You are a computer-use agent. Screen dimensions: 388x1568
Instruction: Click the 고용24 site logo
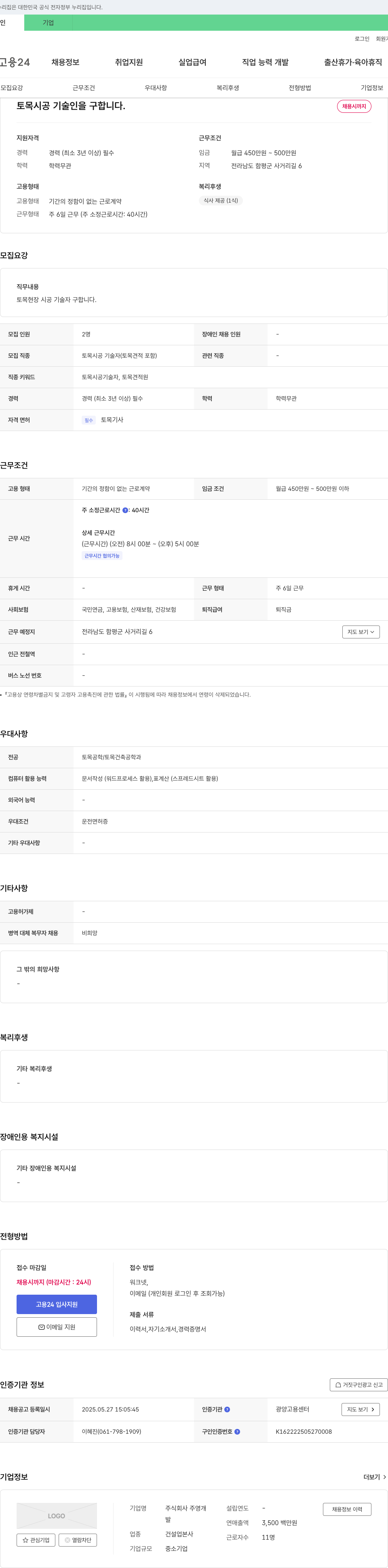coord(15,62)
